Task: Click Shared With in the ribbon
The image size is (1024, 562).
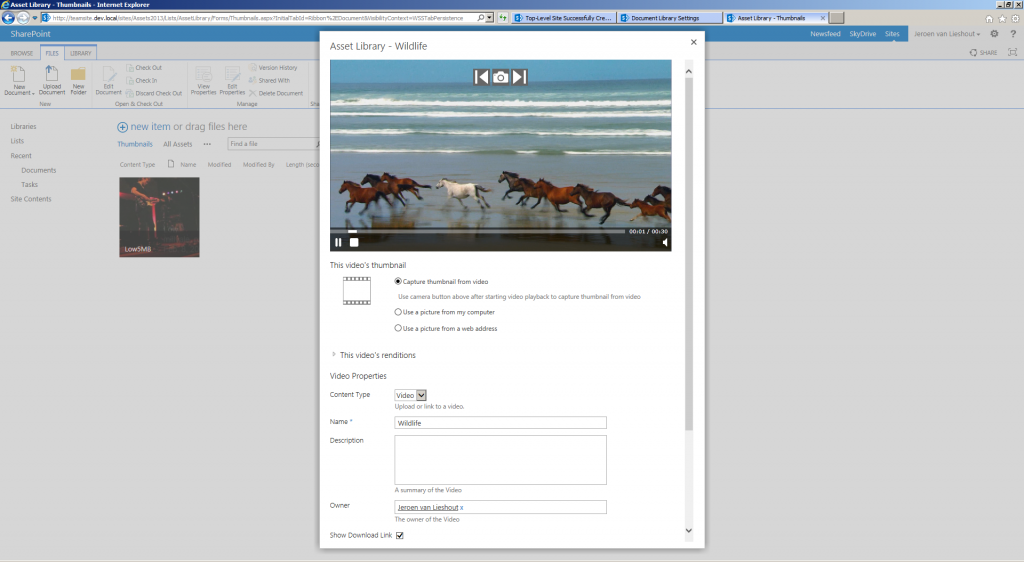Action: [x=269, y=80]
